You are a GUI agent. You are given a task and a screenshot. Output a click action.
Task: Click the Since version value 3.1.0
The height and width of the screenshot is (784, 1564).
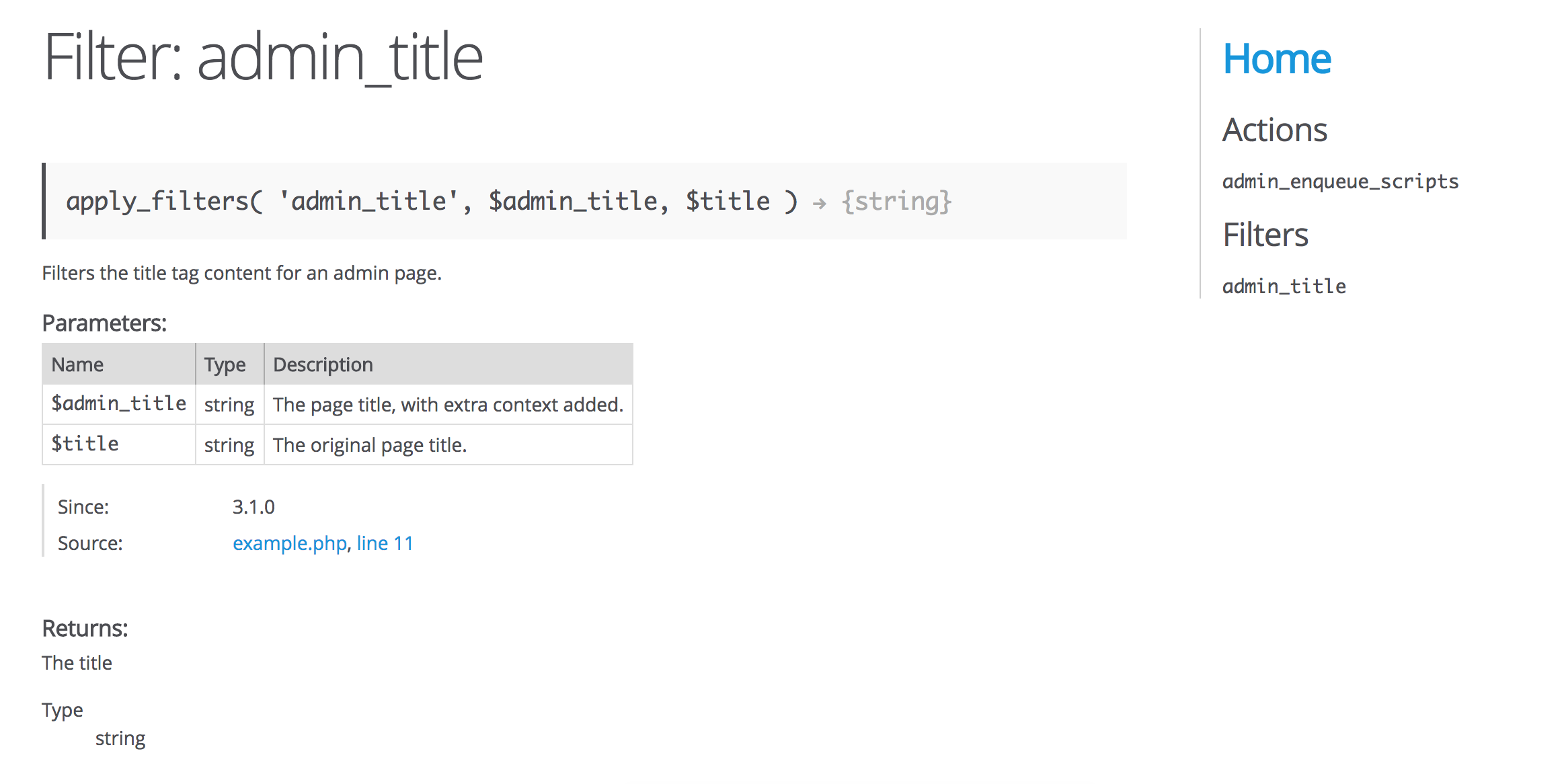point(253,507)
